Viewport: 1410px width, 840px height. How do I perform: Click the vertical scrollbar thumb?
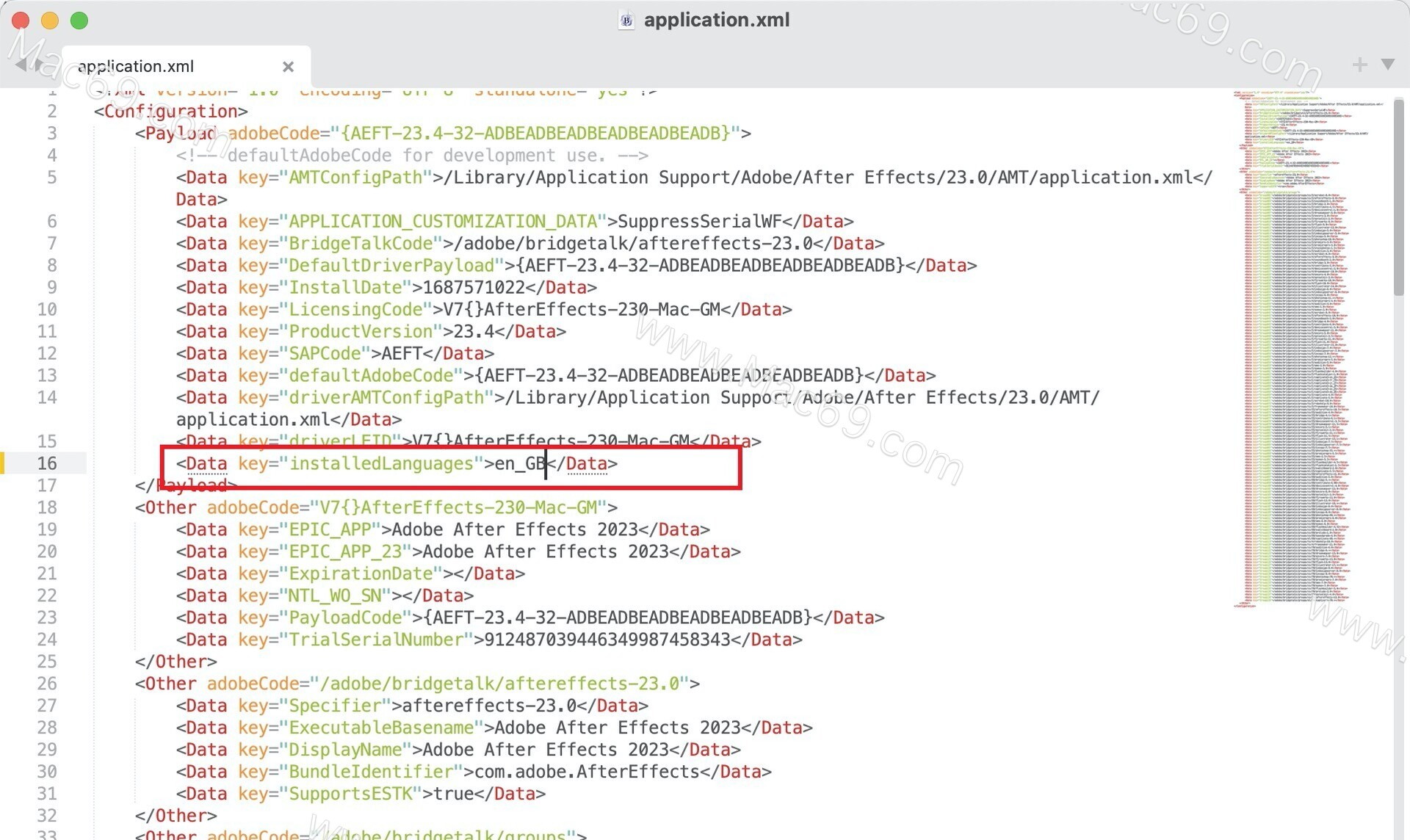tap(1398, 198)
